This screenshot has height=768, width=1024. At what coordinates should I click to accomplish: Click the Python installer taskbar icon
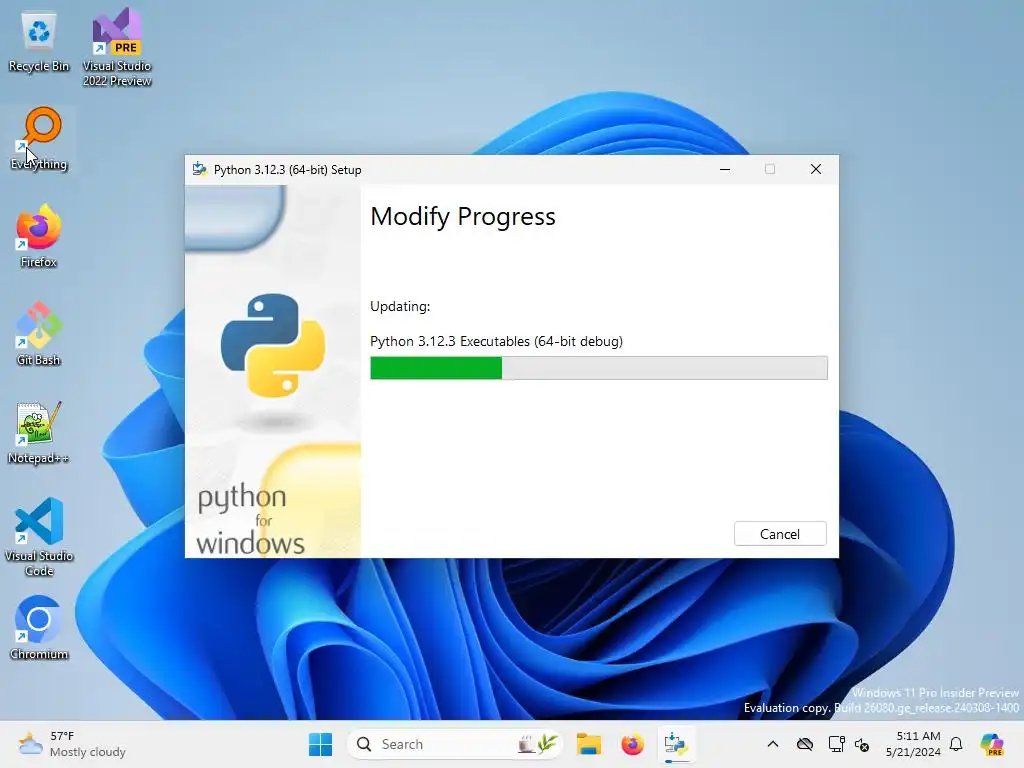(675, 744)
